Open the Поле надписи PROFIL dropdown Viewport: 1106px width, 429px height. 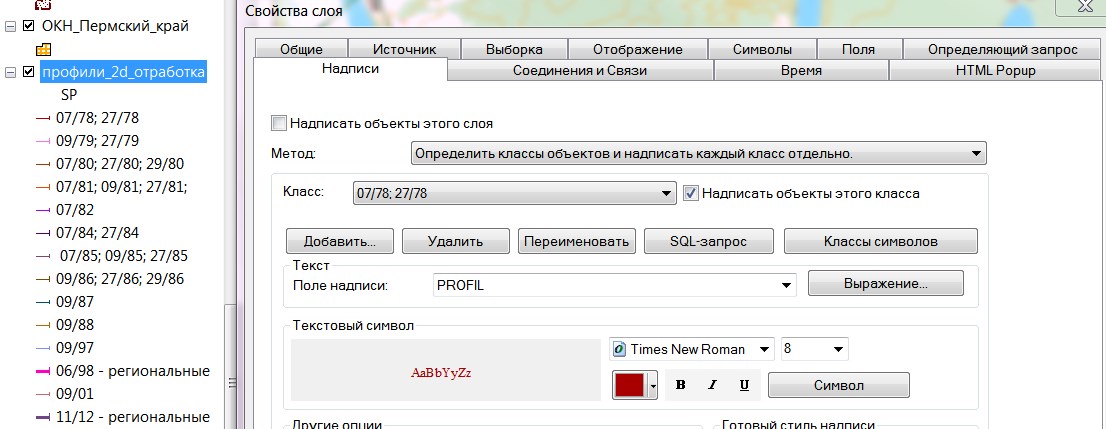[786, 285]
